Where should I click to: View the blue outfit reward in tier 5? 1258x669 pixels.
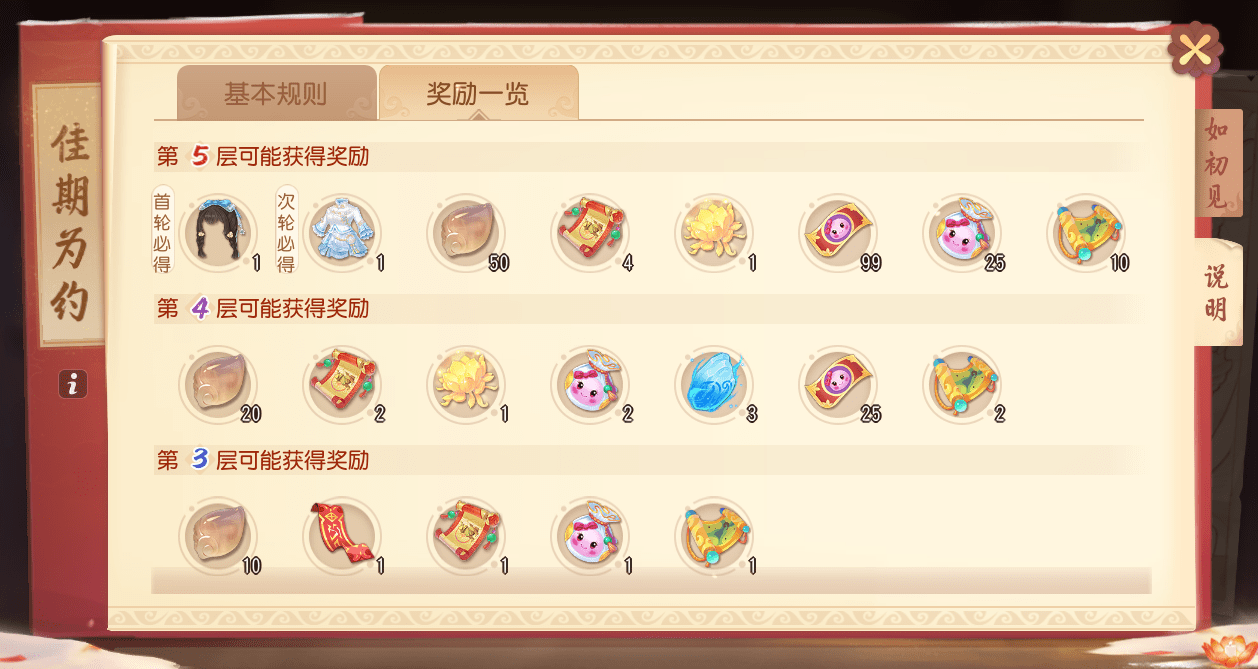[x=342, y=232]
